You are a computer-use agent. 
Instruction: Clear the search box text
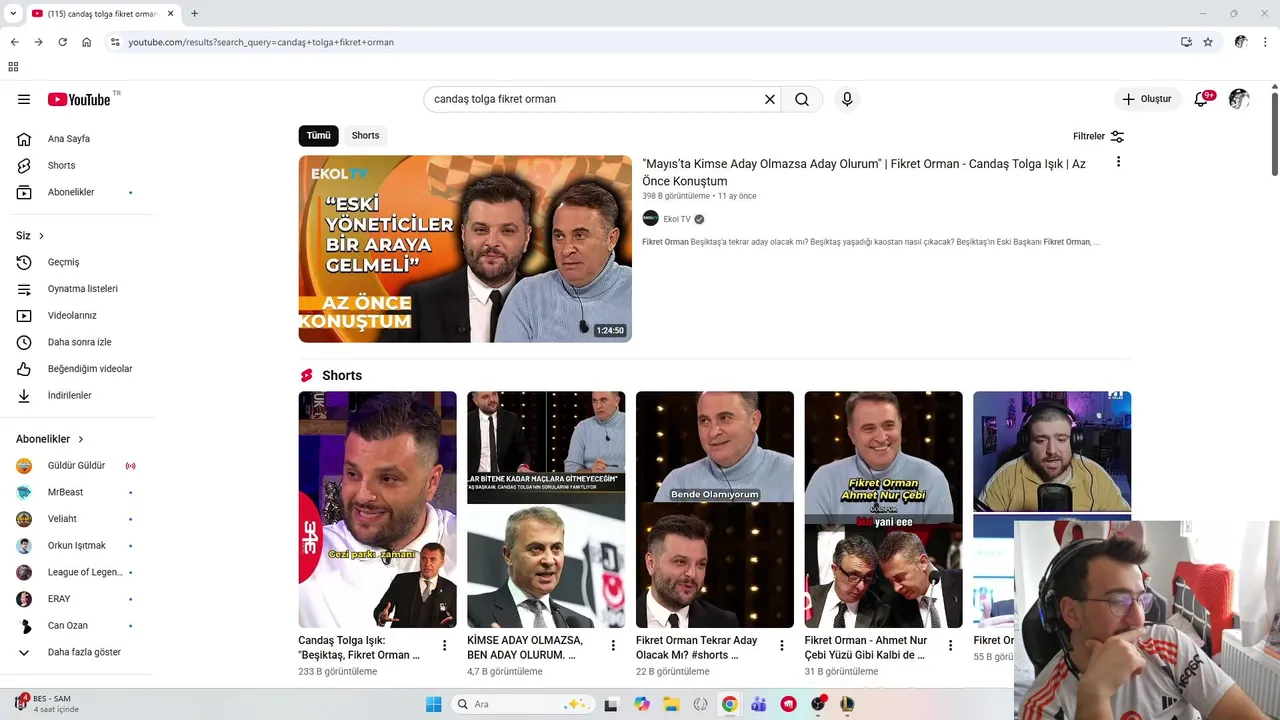pos(770,99)
